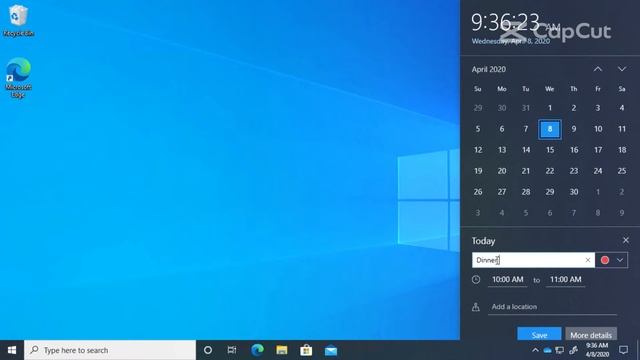Open File Explorer from the taskbar

282,350
